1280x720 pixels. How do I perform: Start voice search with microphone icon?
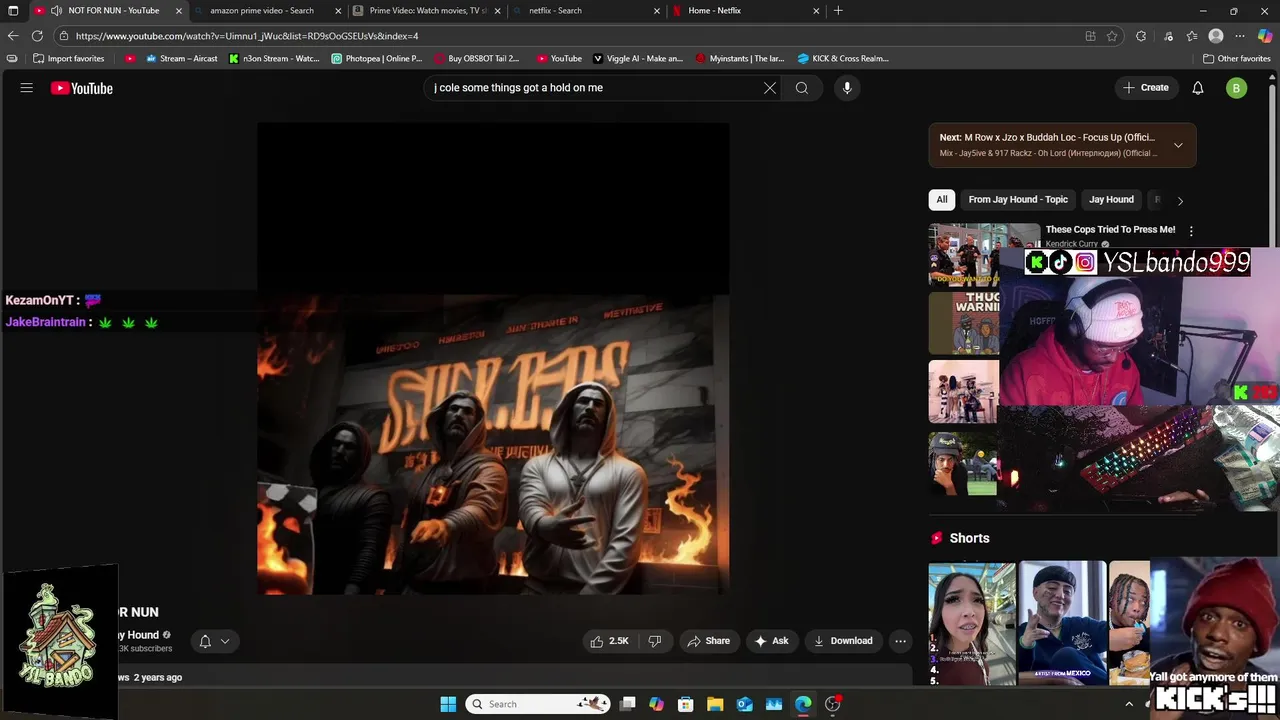pyautogui.click(x=847, y=88)
